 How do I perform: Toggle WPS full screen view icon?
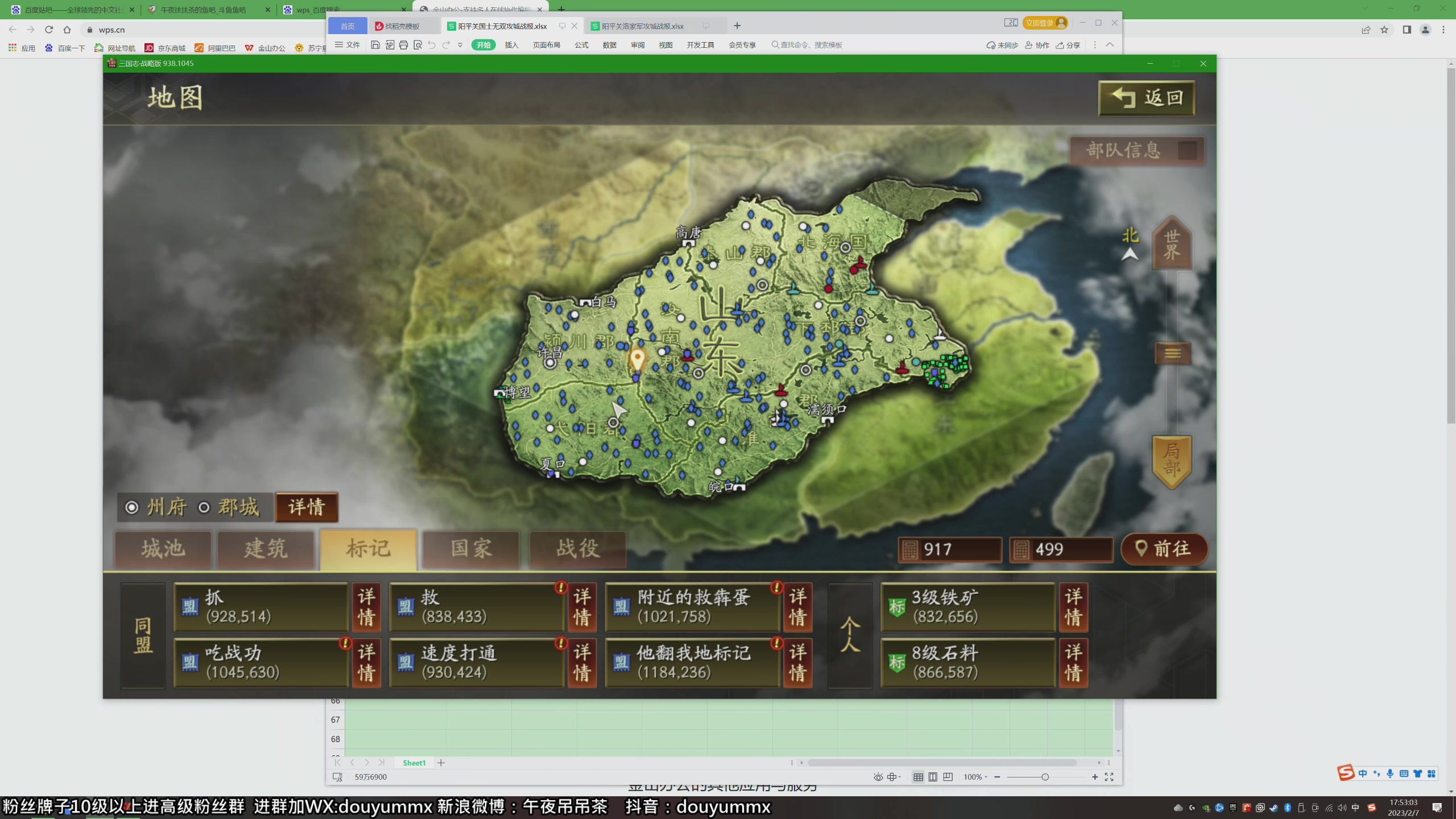click(1109, 777)
